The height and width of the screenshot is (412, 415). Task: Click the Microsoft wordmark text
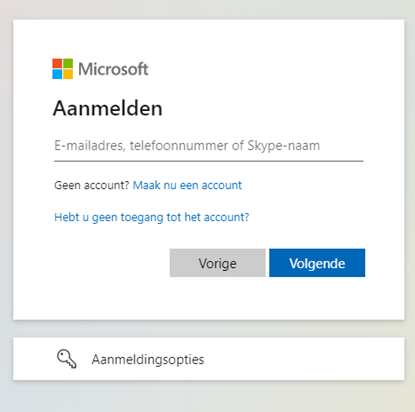click(113, 69)
